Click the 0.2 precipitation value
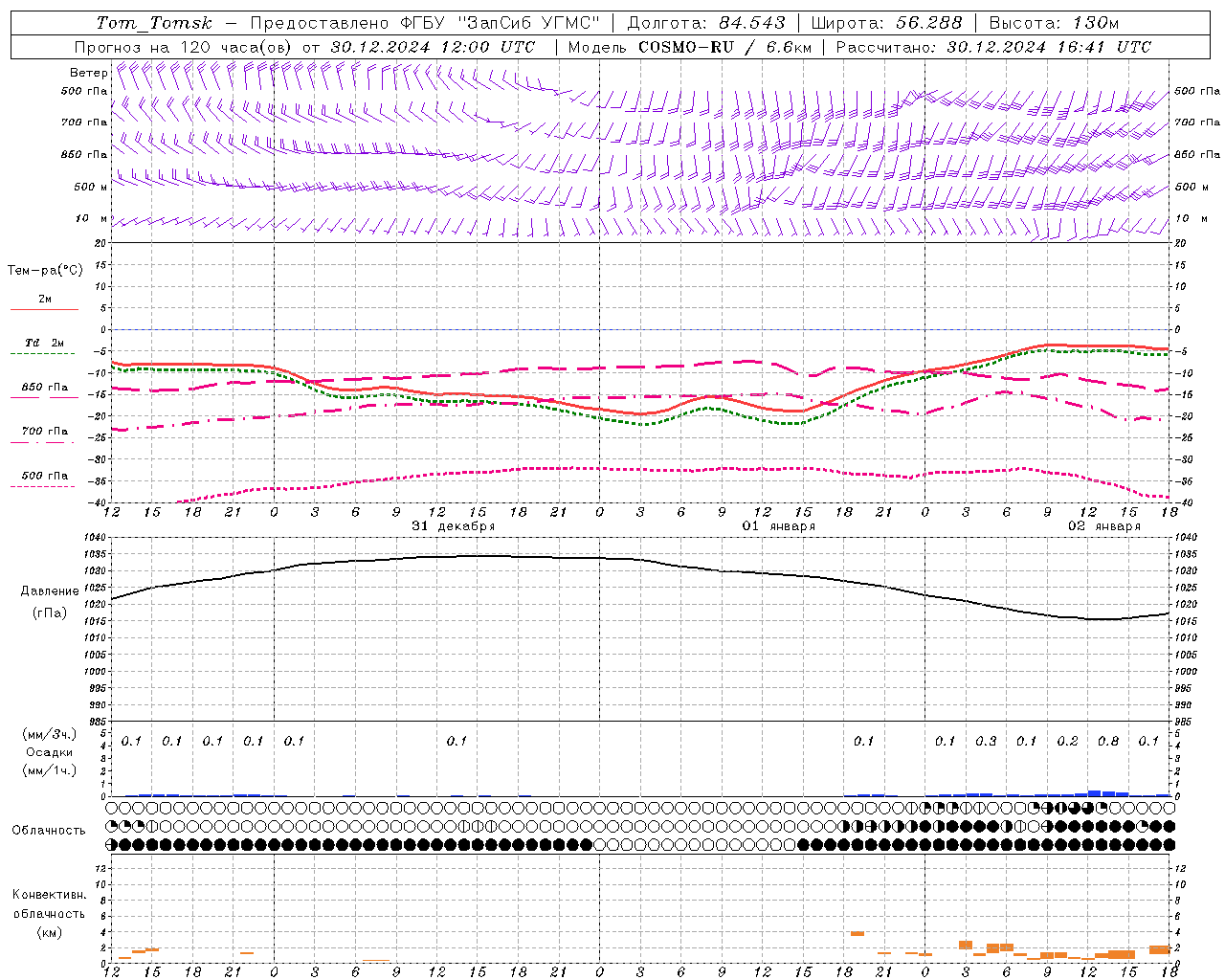1225x980 pixels. 1067,742
